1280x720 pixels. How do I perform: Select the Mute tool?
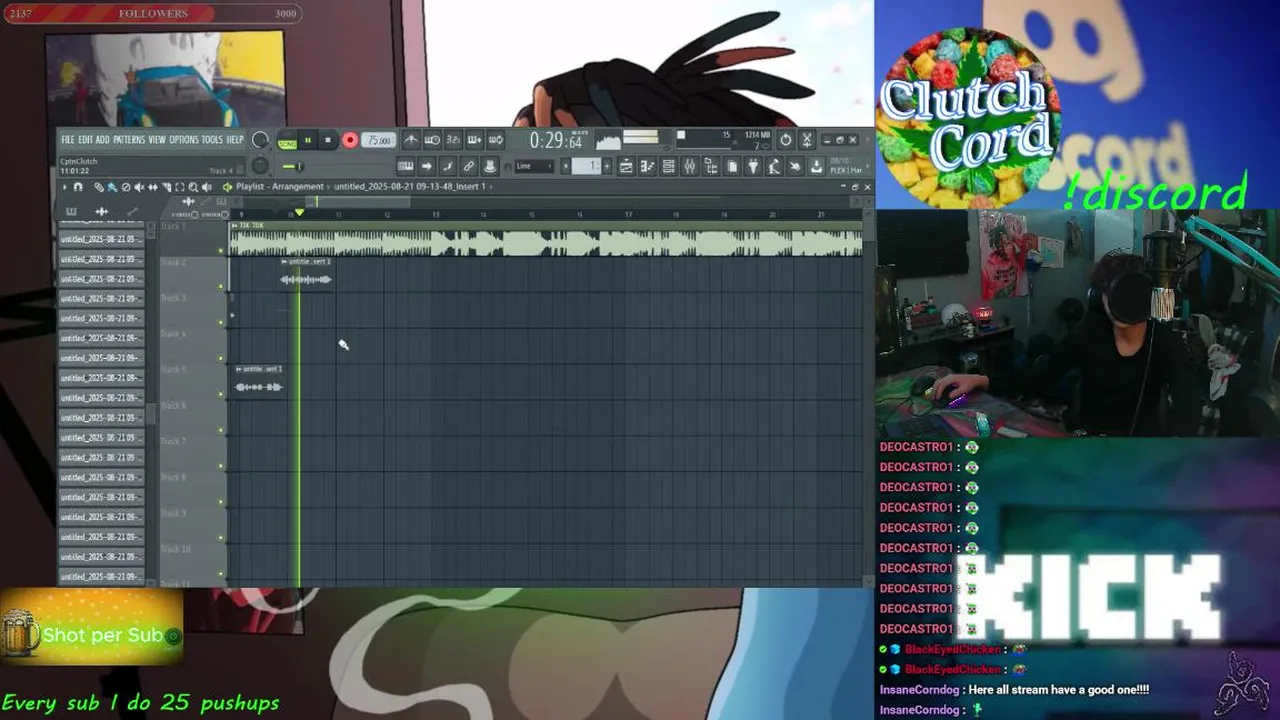point(139,187)
